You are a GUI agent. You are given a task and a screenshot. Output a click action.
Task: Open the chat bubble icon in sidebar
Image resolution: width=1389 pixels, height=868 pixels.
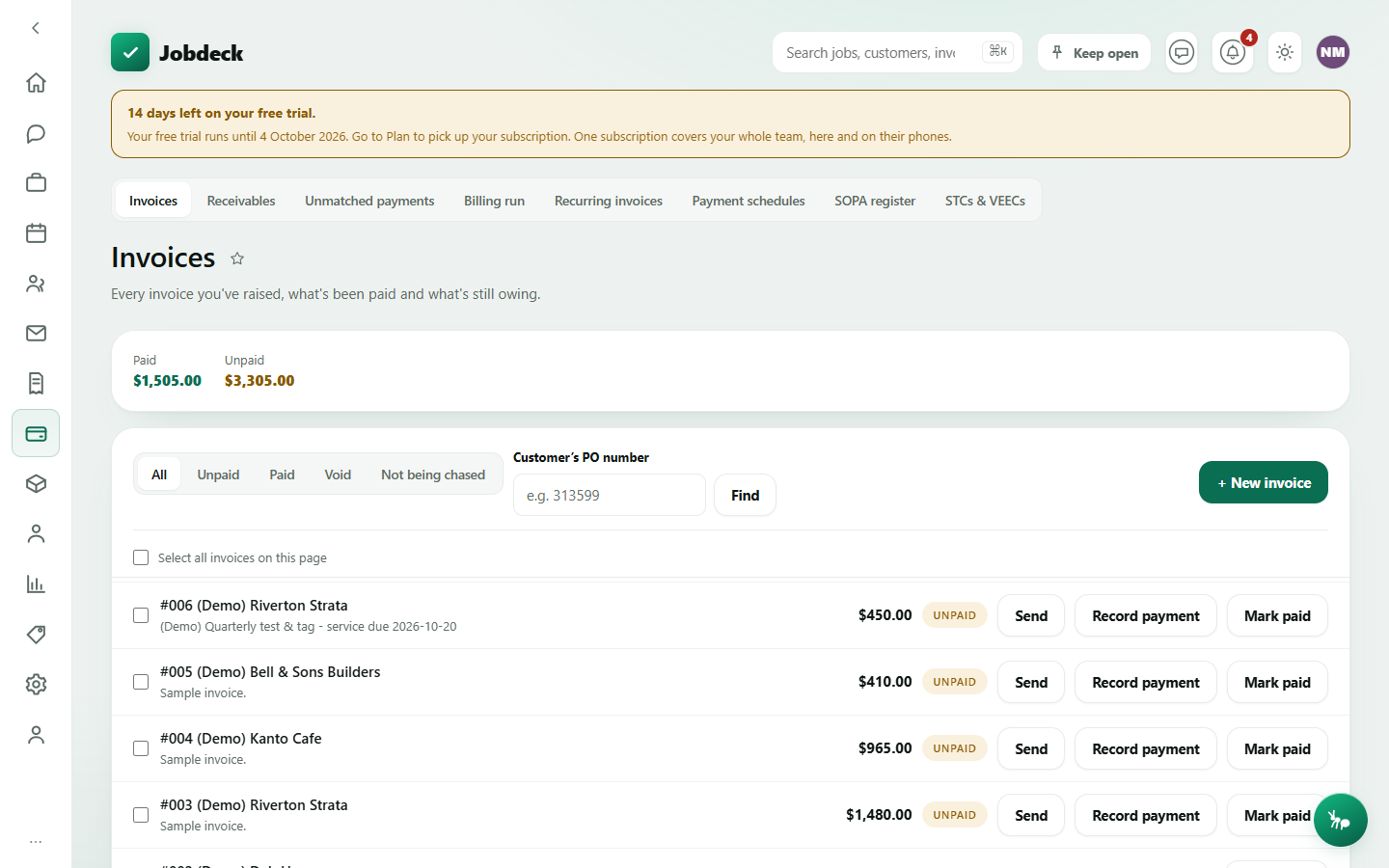[x=36, y=133]
